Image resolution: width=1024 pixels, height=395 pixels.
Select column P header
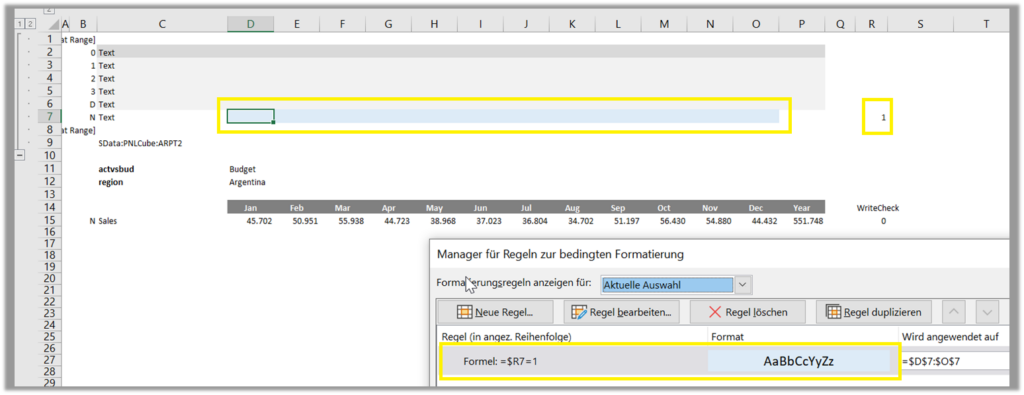[802, 24]
